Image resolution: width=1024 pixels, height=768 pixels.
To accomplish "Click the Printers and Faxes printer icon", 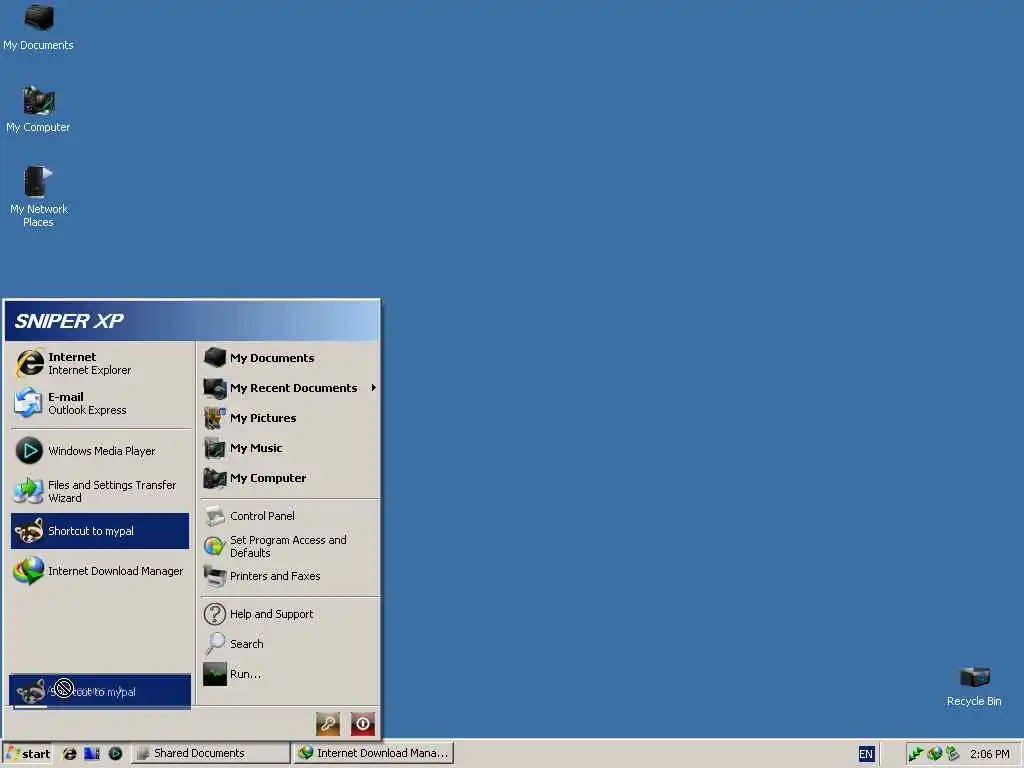I will (215, 576).
